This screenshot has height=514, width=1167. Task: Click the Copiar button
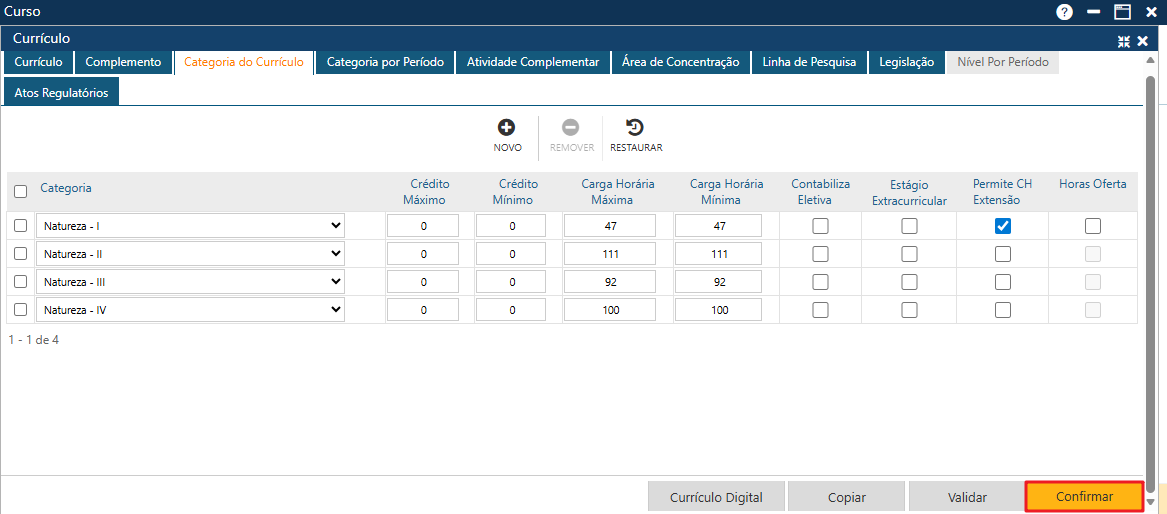[846, 497]
